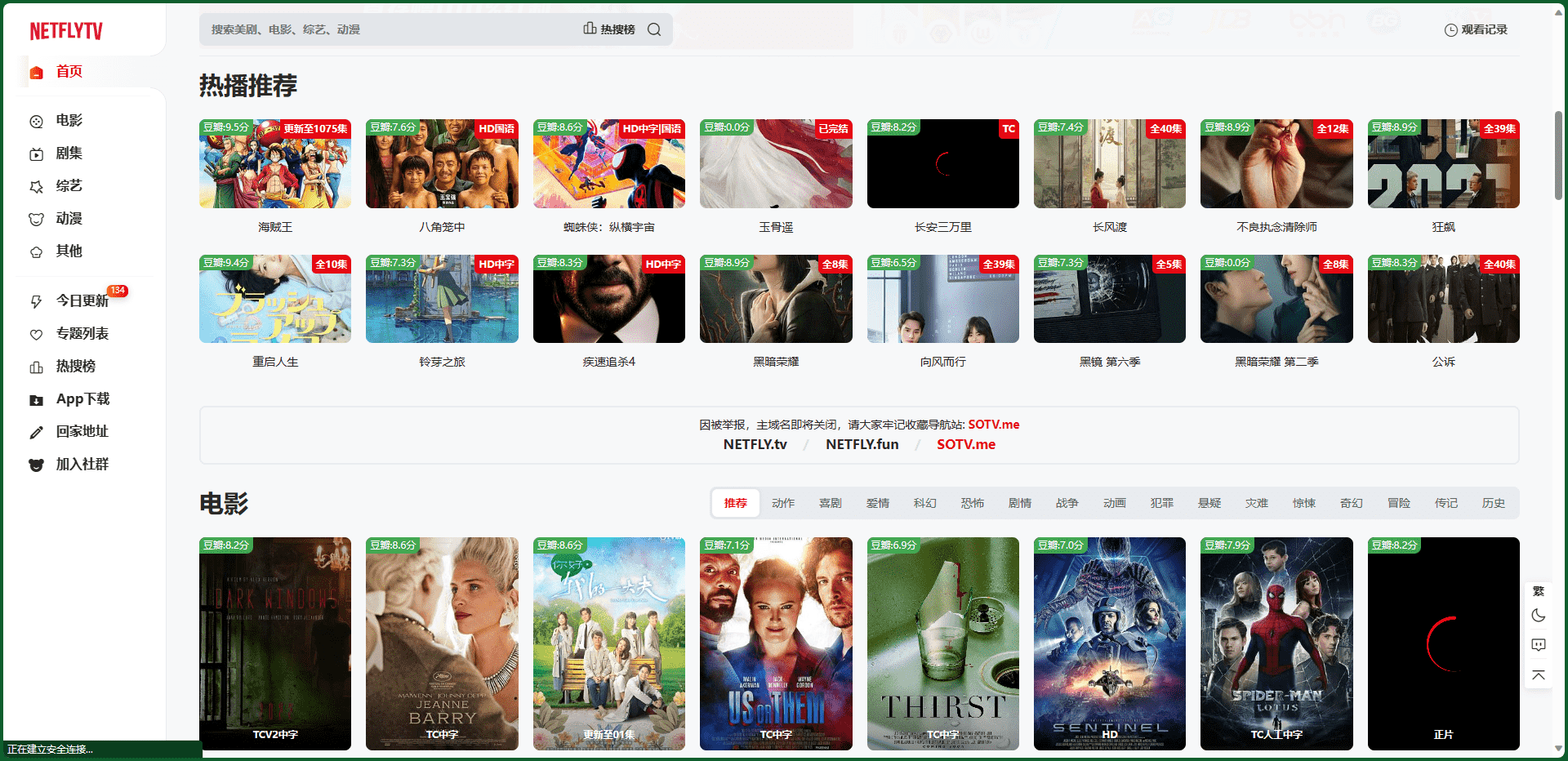Click the 热搜榜 button in search bar
This screenshot has width=1568, height=761.
pyautogui.click(x=609, y=29)
